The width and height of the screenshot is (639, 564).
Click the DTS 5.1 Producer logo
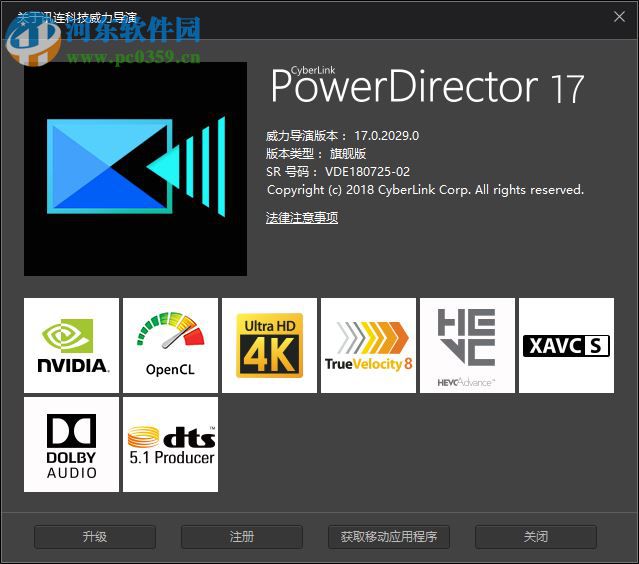tap(170, 445)
